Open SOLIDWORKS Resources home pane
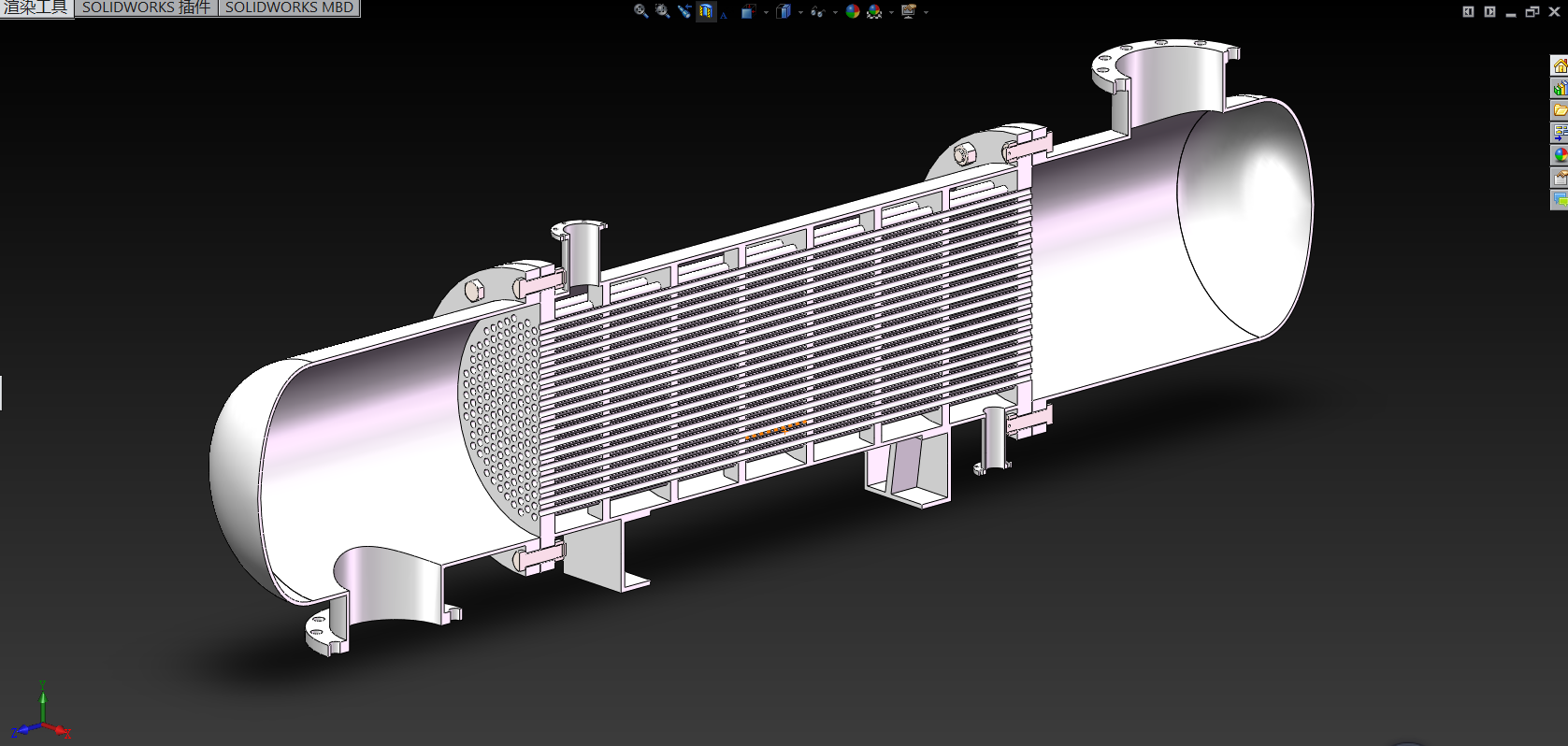The height and width of the screenshot is (746, 1568). click(x=1560, y=65)
